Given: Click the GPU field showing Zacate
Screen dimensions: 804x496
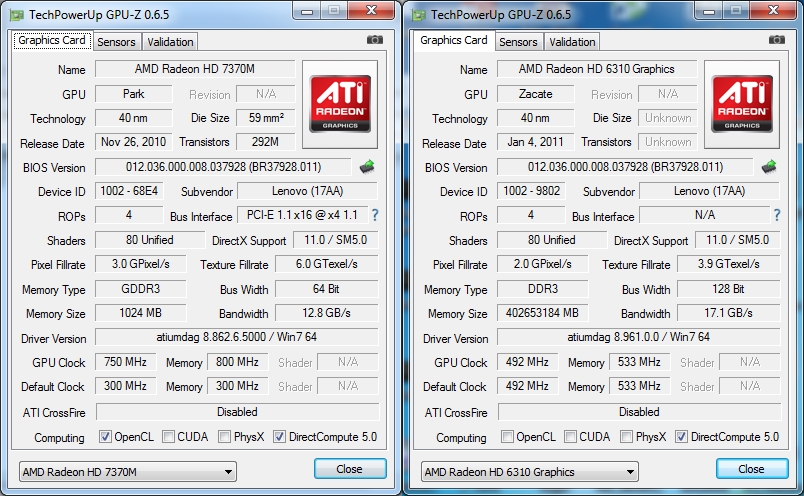Looking at the screenshot, I should coord(535,94).
